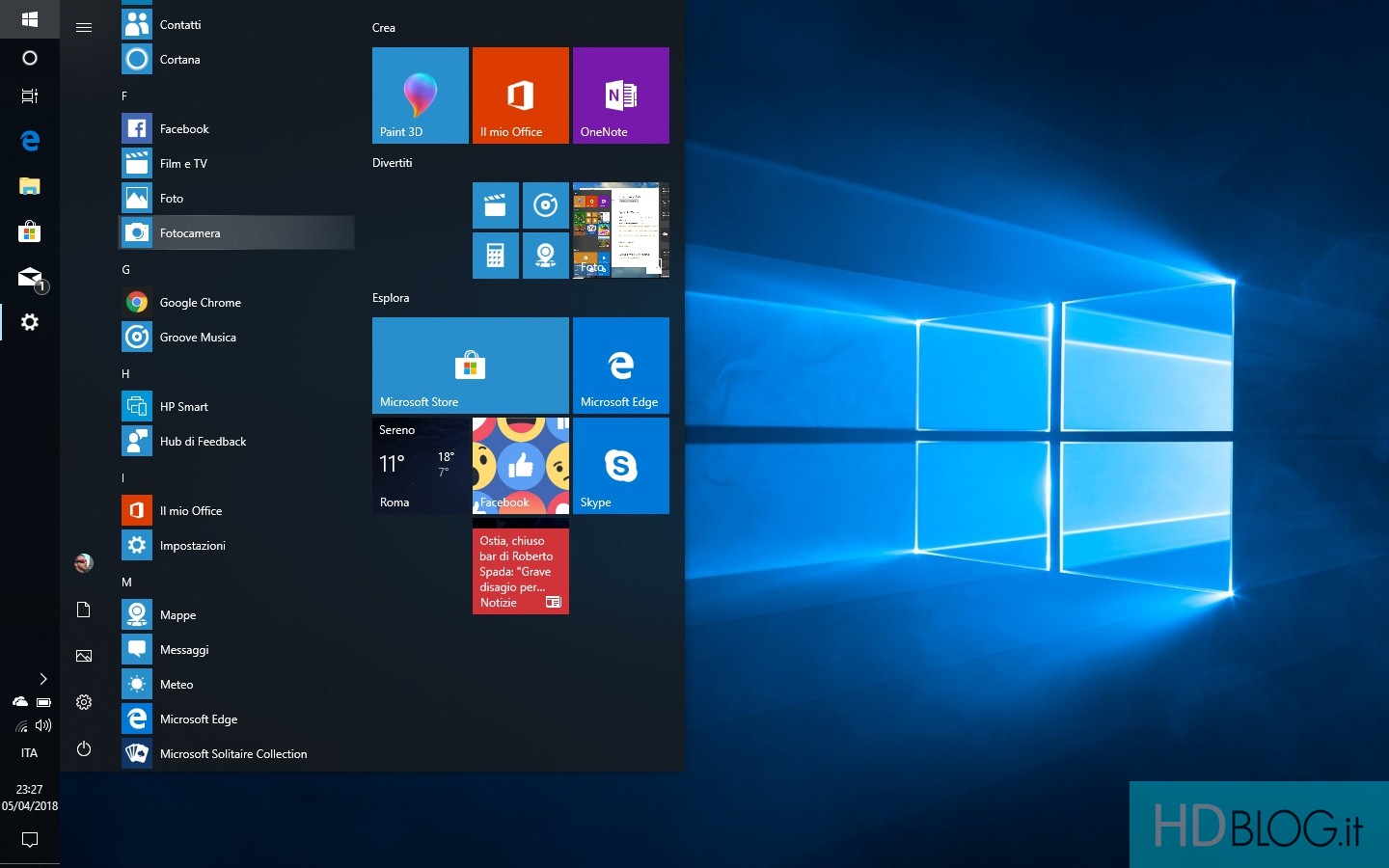The height and width of the screenshot is (868, 1389).
Task: Launch Microsoft Edge from the taskbar
Action: [30, 141]
